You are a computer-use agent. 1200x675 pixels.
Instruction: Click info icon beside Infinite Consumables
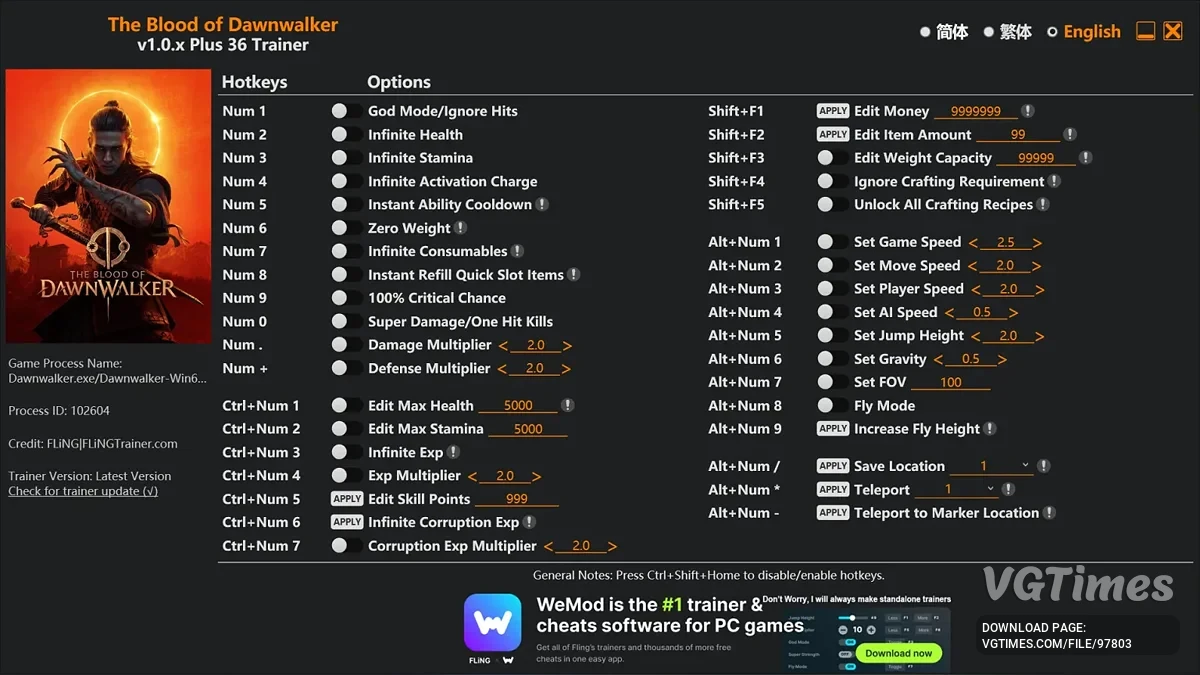(517, 251)
